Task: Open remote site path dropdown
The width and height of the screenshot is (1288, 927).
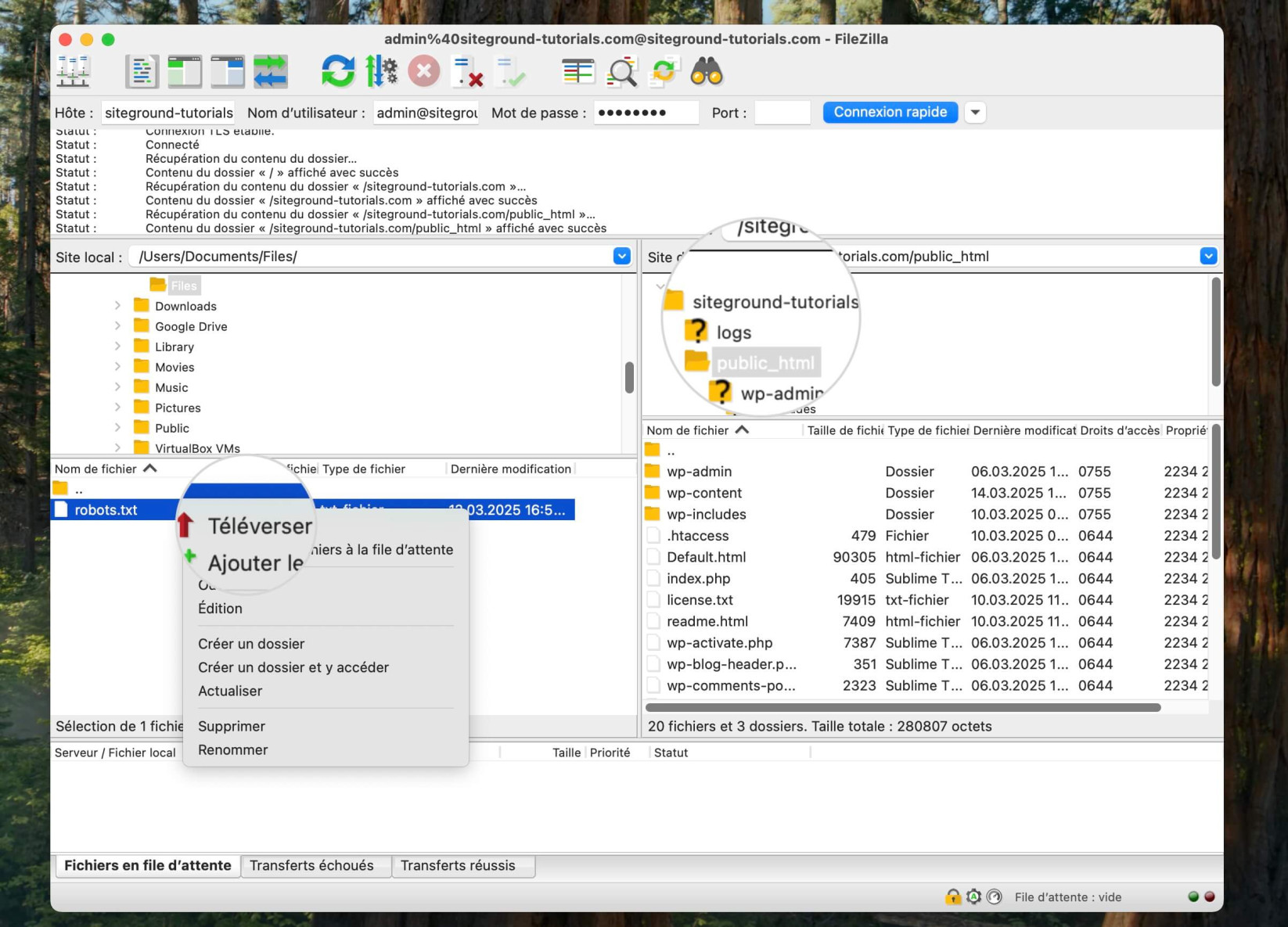Action: point(1208,256)
